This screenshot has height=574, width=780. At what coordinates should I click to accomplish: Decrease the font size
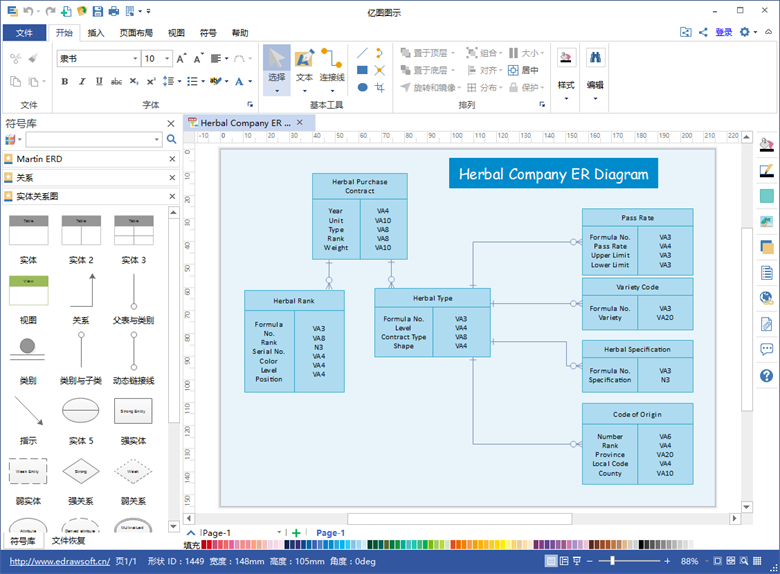coord(198,59)
